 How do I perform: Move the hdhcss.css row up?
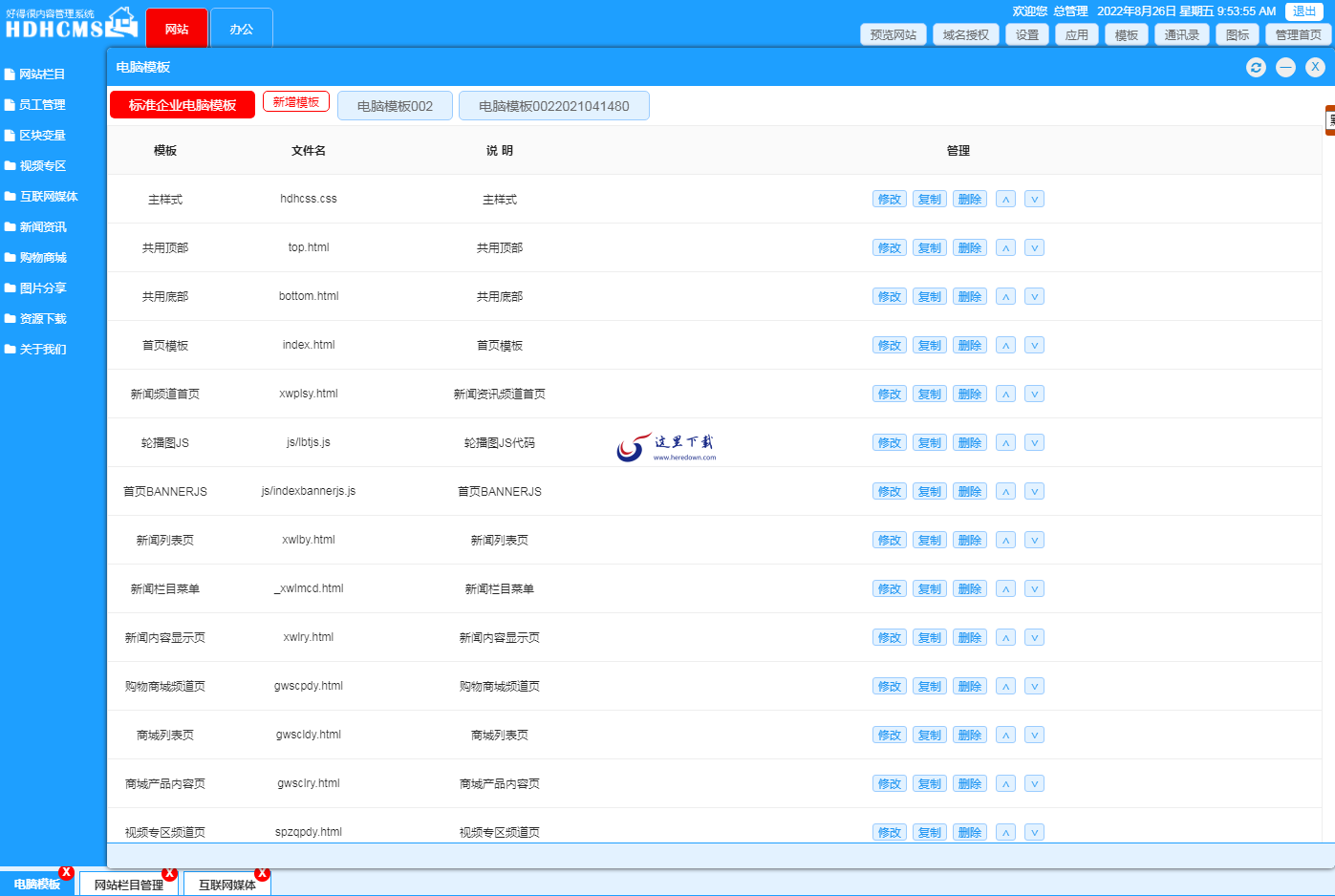tap(1005, 199)
